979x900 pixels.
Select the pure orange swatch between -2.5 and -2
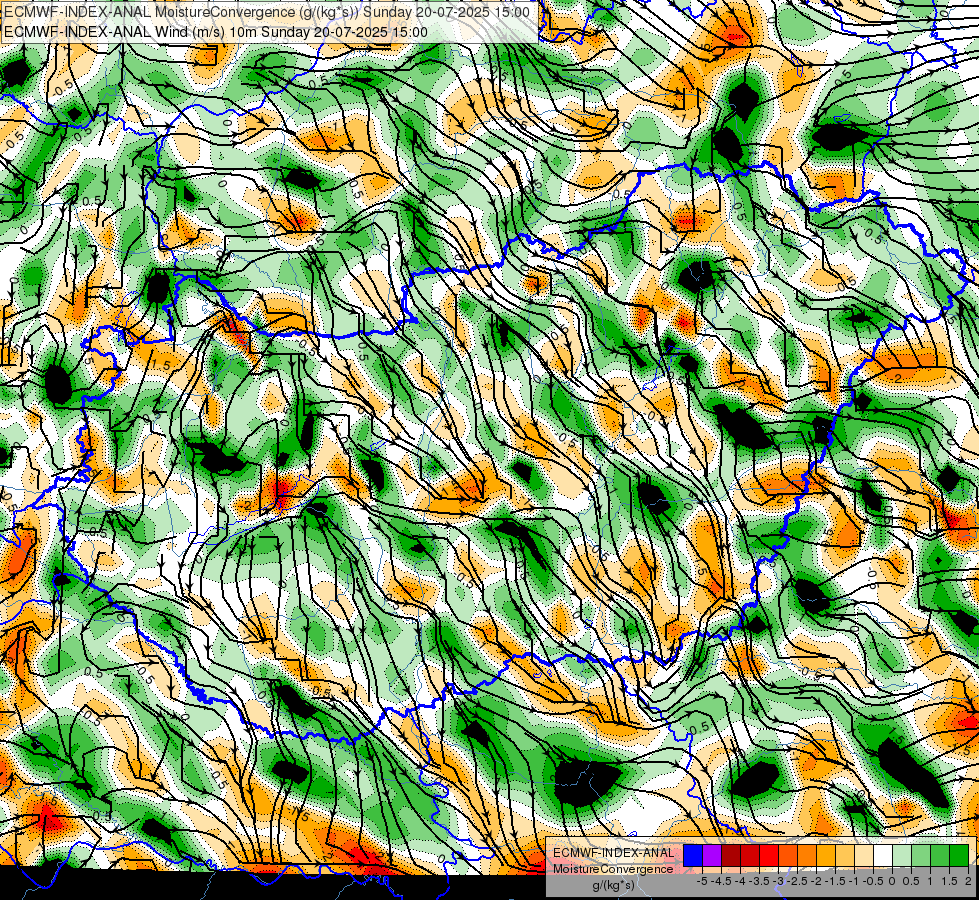click(807, 855)
